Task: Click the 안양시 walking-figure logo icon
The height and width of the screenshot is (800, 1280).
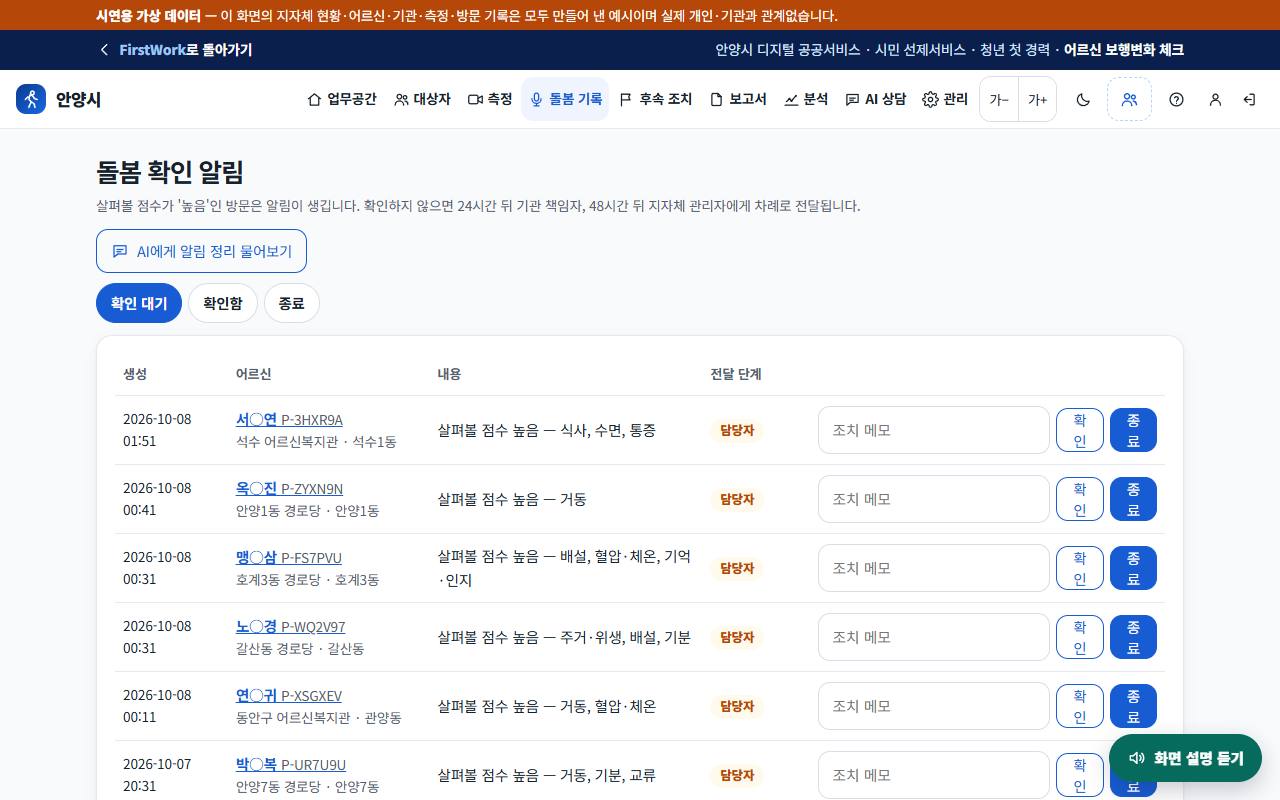Action: 31,99
